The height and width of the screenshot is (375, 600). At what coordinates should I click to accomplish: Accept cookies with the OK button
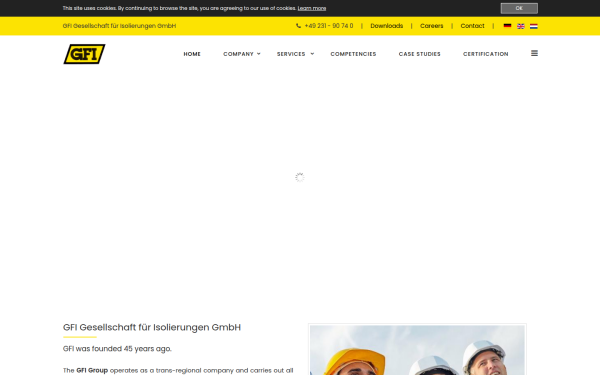[519, 8]
